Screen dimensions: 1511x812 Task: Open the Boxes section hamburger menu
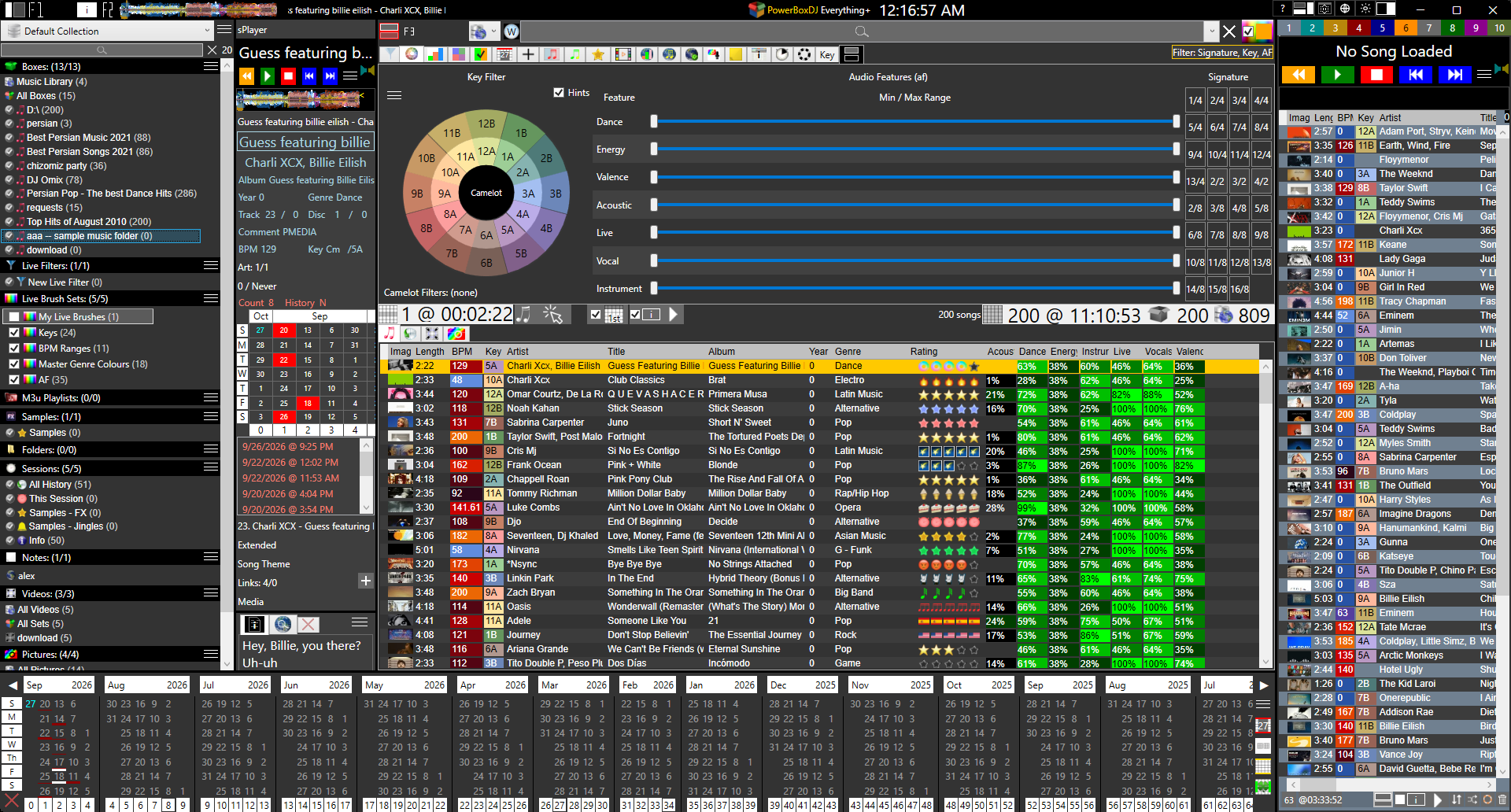click(211, 67)
